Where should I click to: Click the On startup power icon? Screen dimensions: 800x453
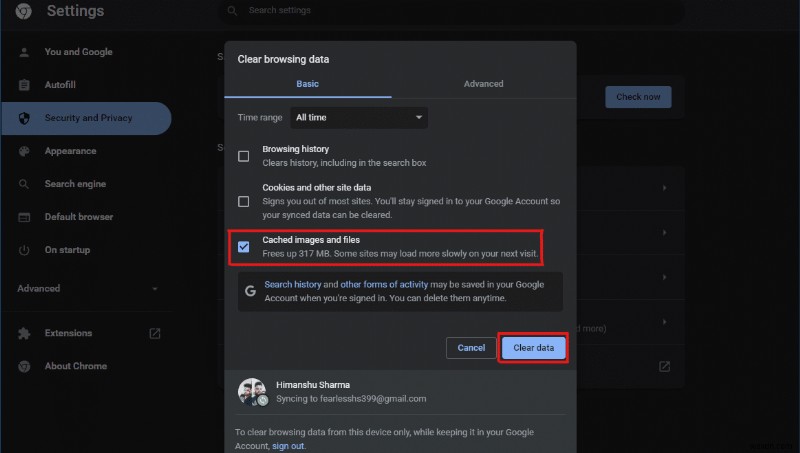coord(24,250)
